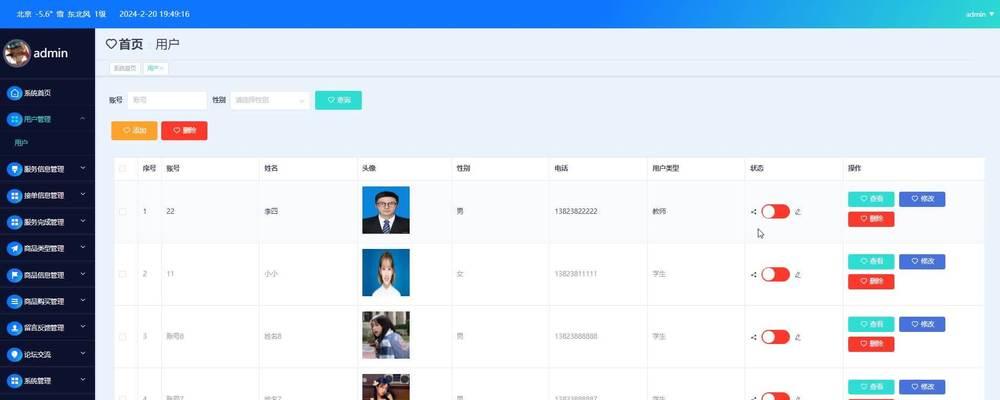1000x400 pixels.
Task: Expand the 商品类型管理 menu chevron
Action: pos(82,248)
